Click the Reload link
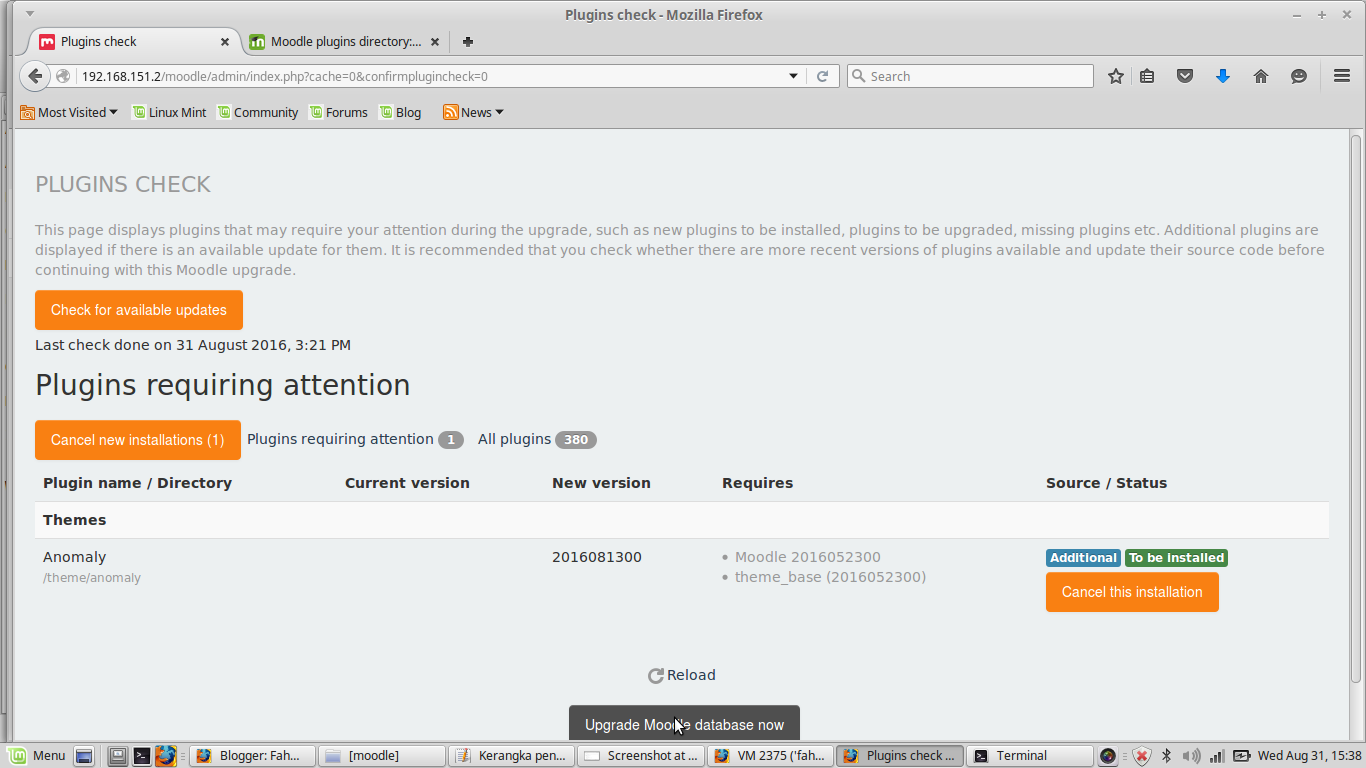The image size is (1366, 768). click(x=691, y=675)
